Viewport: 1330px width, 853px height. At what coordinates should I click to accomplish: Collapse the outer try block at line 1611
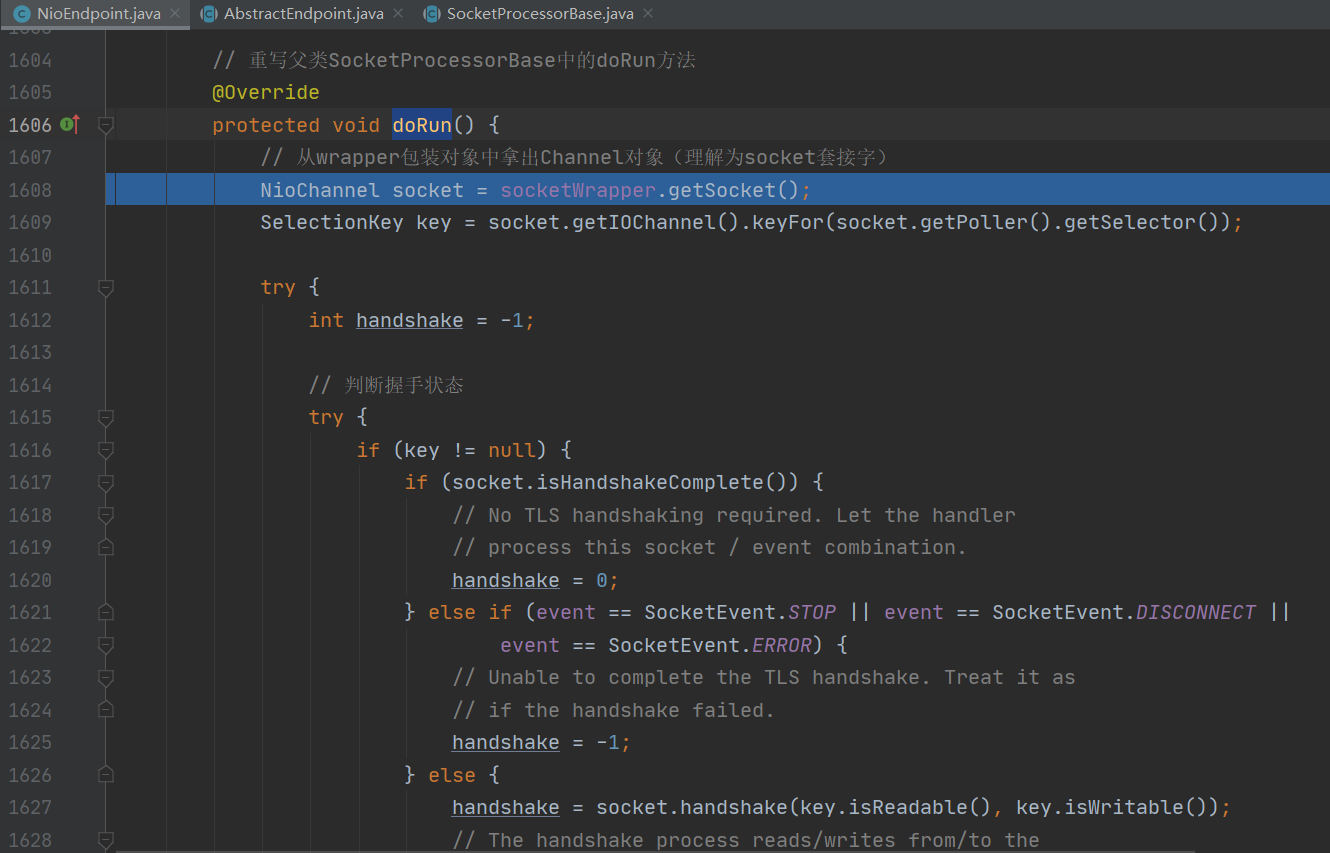(106, 287)
